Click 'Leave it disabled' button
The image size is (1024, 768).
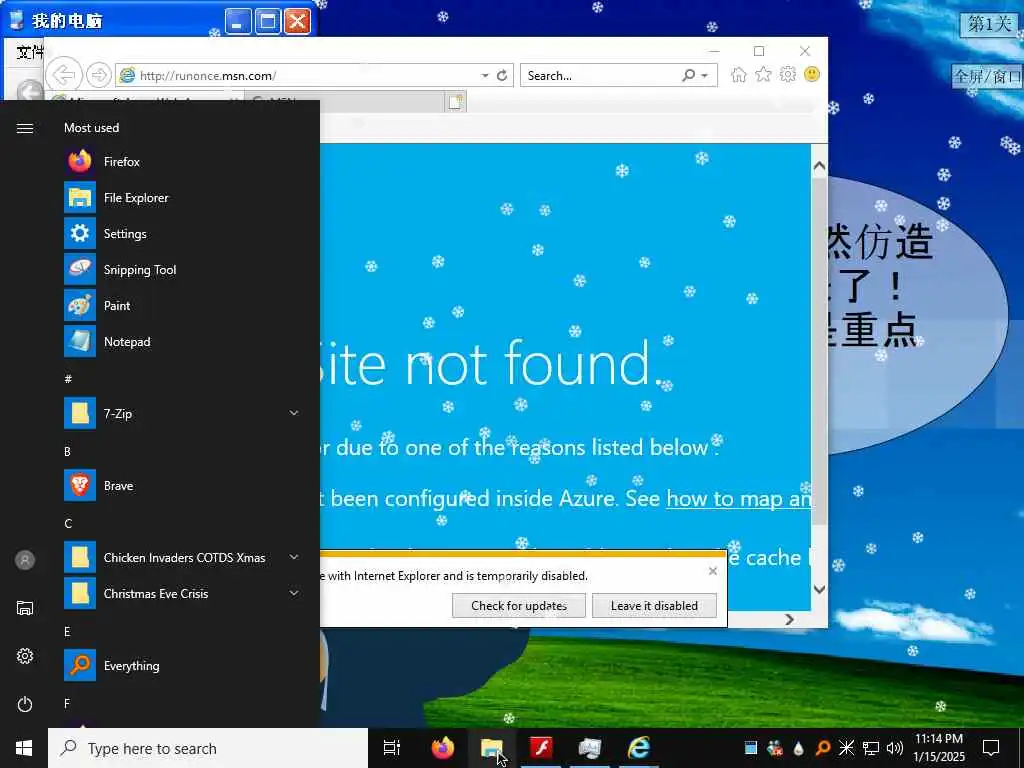(654, 605)
